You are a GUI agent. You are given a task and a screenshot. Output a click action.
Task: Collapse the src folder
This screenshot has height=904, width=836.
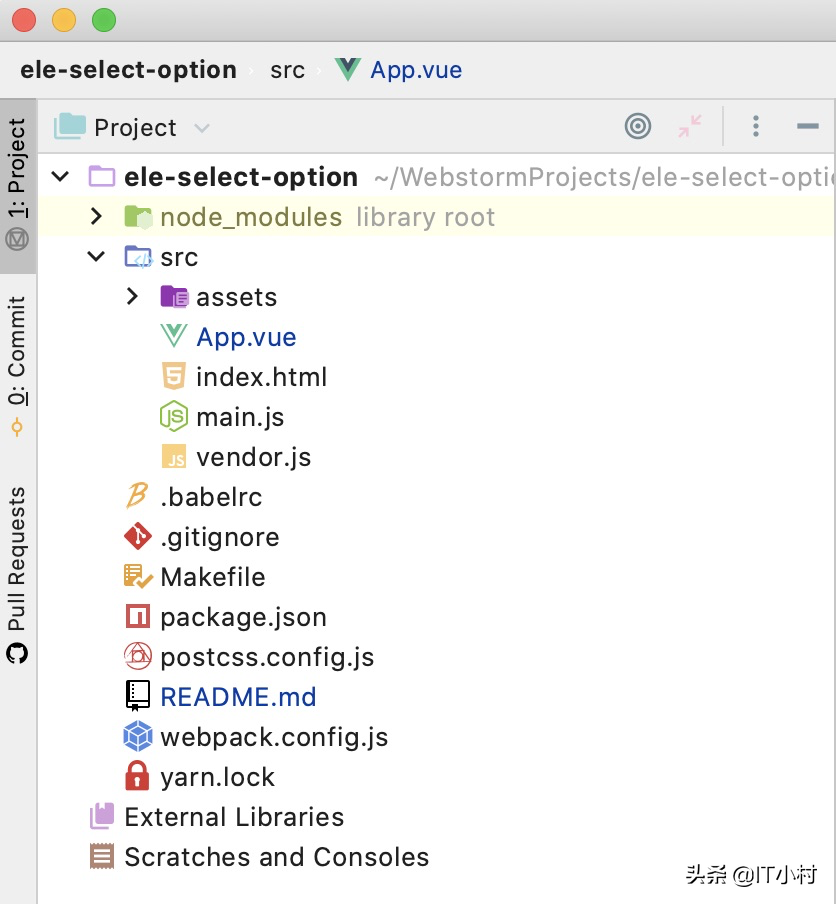click(x=96, y=256)
